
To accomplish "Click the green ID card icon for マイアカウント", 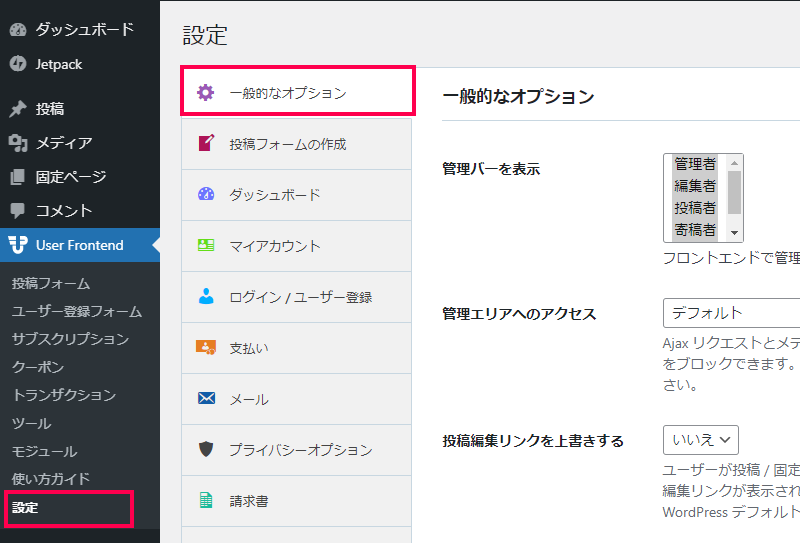I will point(206,245).
